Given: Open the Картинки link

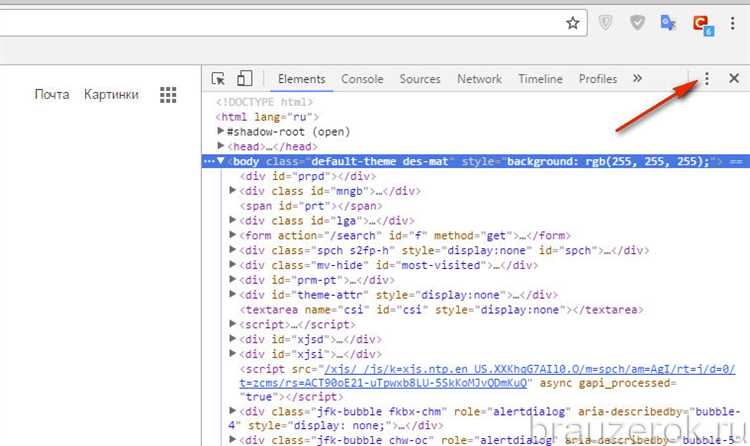Looking at the screenshot, I should click(x=111, y=94).
